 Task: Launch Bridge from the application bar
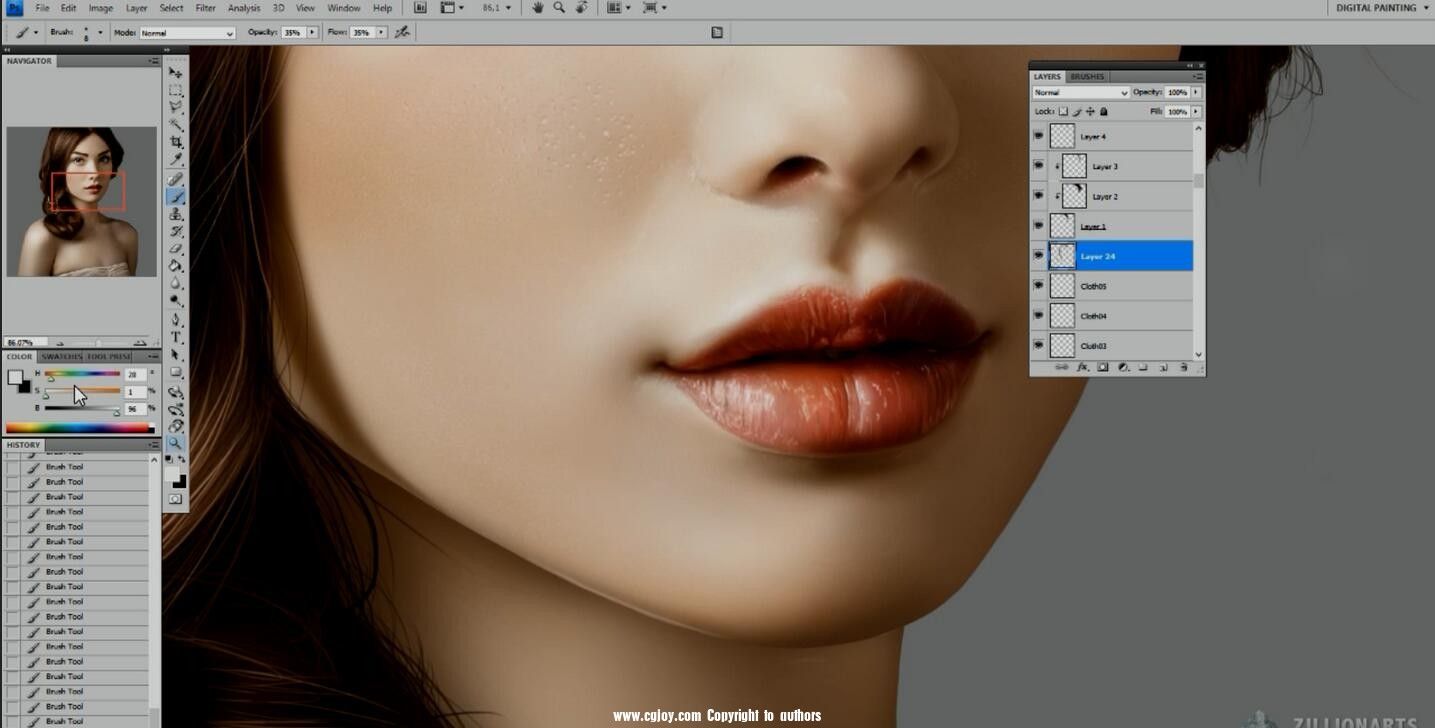[x=420, y=8]
